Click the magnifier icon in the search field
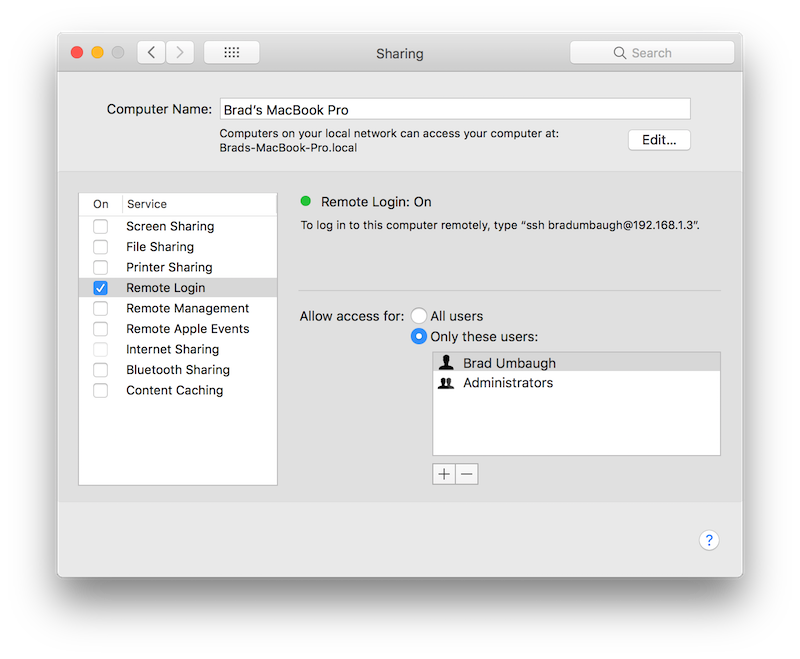Viewport: 800px width, 659px height. click(x=621, y=52)
